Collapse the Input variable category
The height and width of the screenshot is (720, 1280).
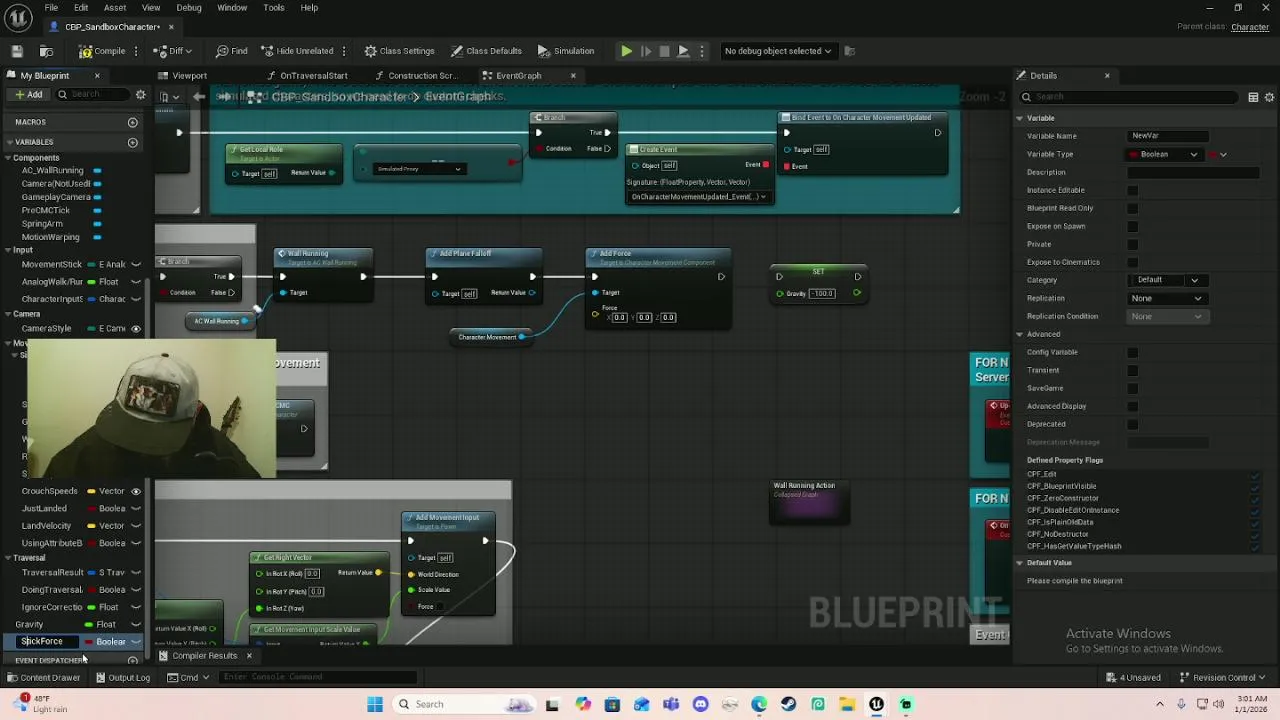[x=9, y=251]
